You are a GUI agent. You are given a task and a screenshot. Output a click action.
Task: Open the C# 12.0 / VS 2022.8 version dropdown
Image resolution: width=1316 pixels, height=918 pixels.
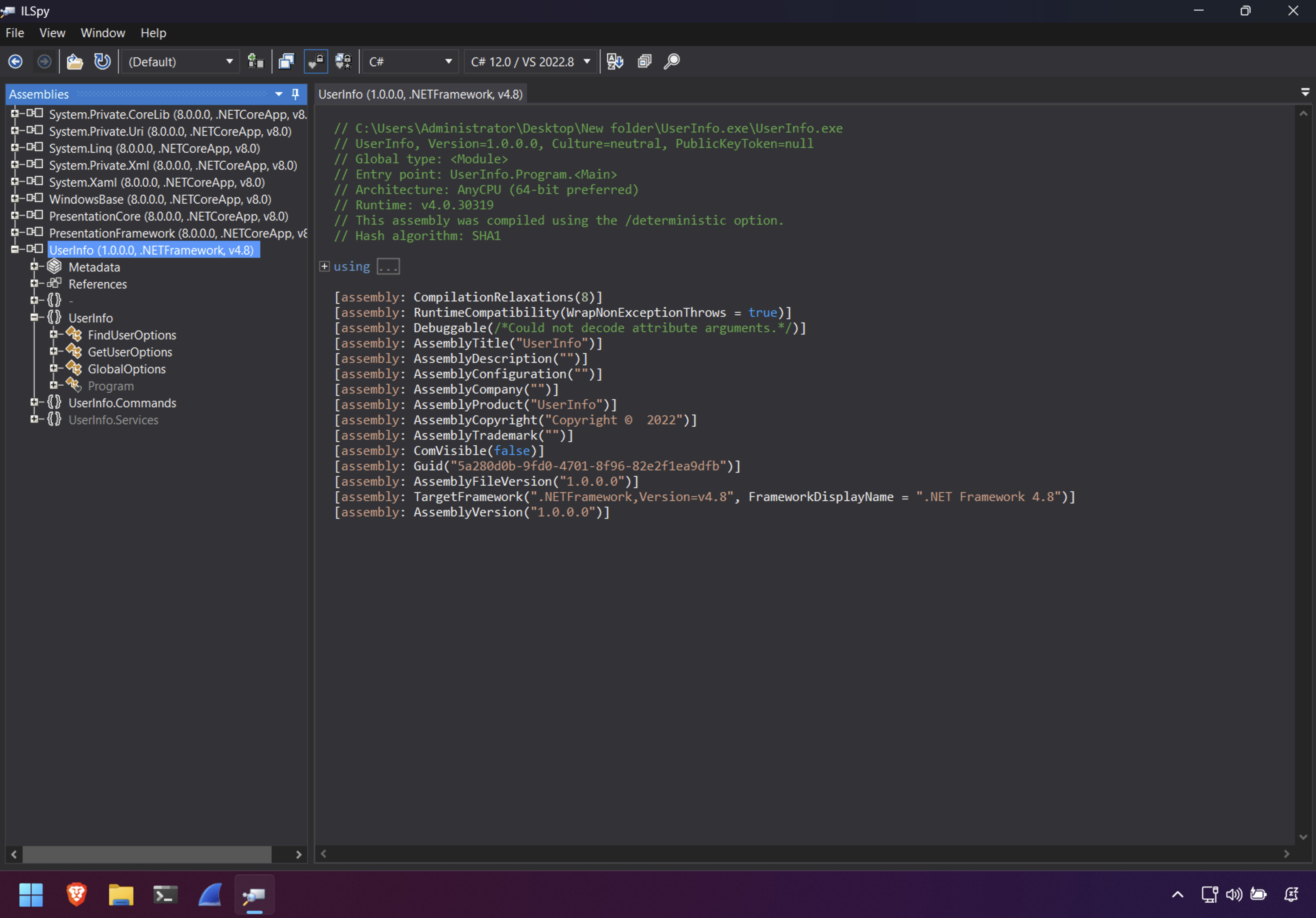tap(530, 61)
